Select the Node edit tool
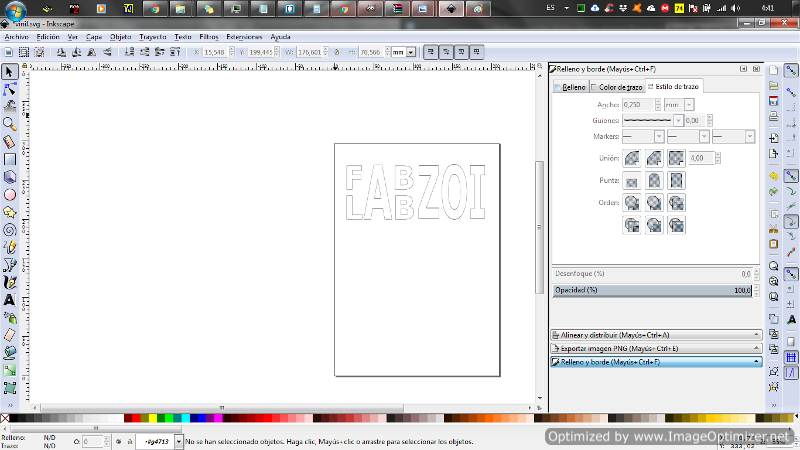 click(x=9, y=90)
